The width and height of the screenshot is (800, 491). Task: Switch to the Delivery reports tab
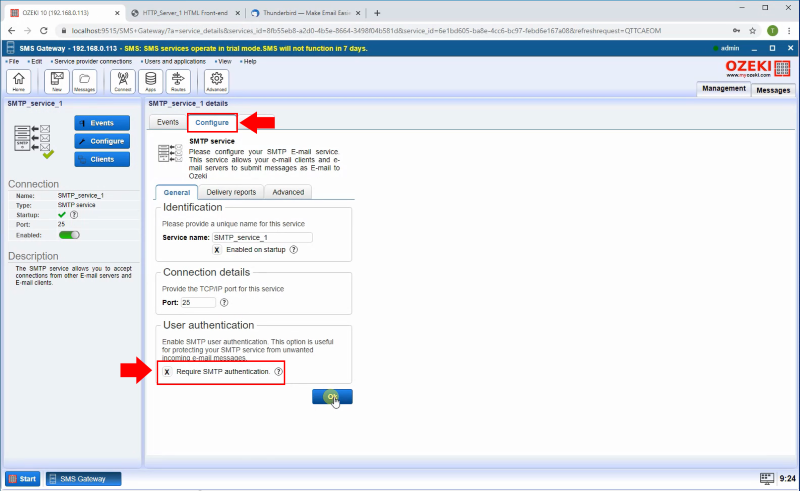(231, 192)
